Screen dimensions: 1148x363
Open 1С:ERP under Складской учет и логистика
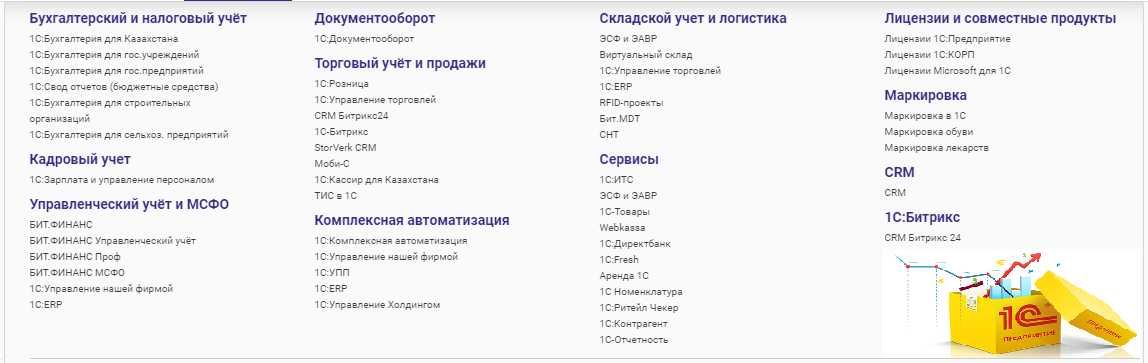coord(616,87)
